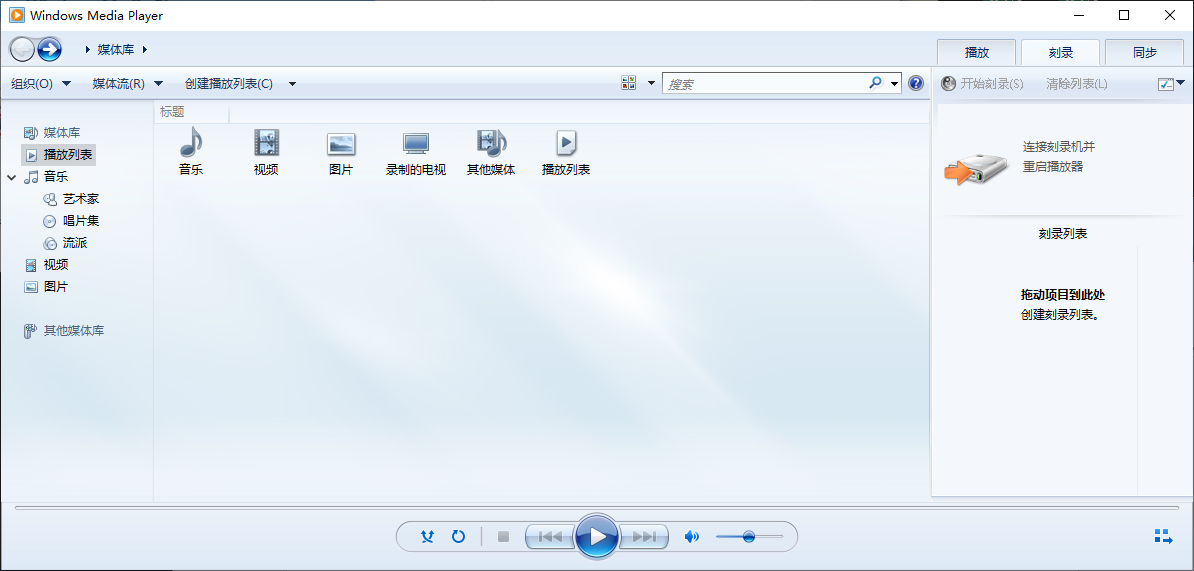Open the search options dropdown arrow
The image size is (1194, 571).
895,84
